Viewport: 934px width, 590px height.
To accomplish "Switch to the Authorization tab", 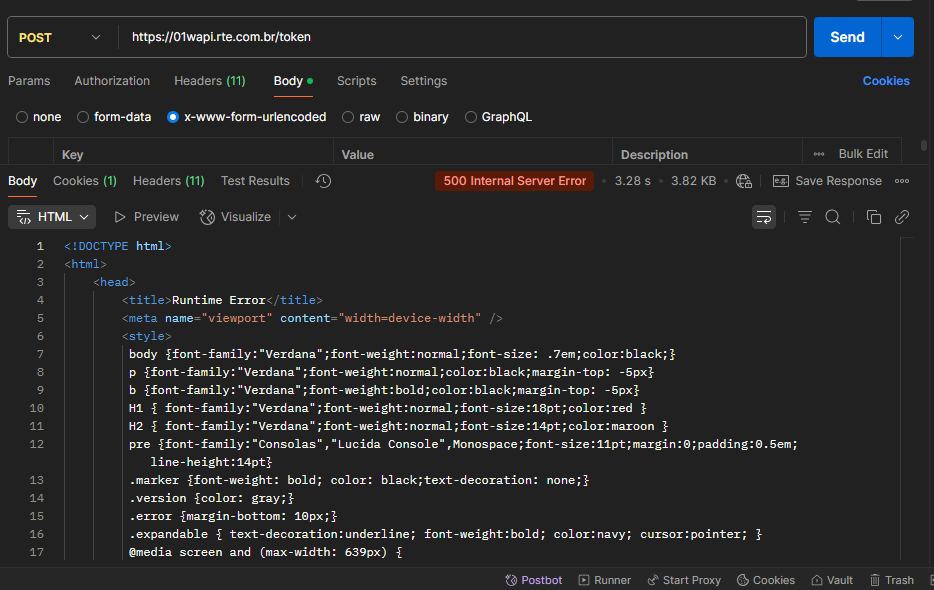I will pyautogui.click(x=112, y=81).
